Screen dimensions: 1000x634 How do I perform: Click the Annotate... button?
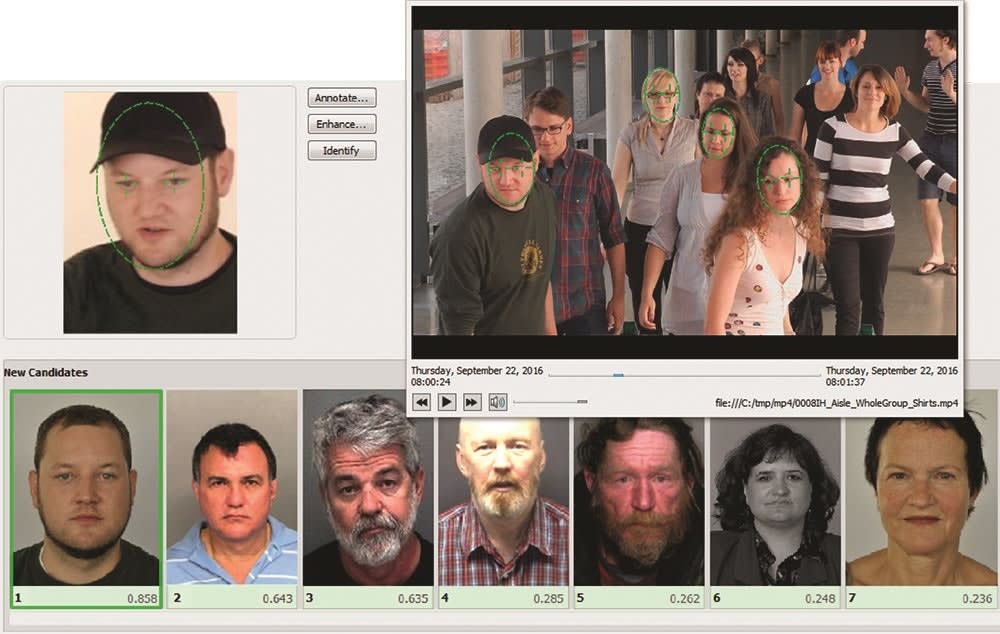coord(342,98)
